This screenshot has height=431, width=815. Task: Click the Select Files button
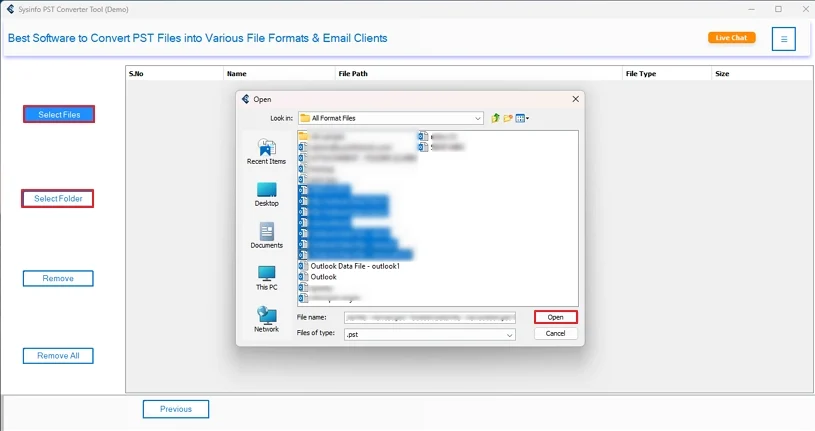click(59, 114)
